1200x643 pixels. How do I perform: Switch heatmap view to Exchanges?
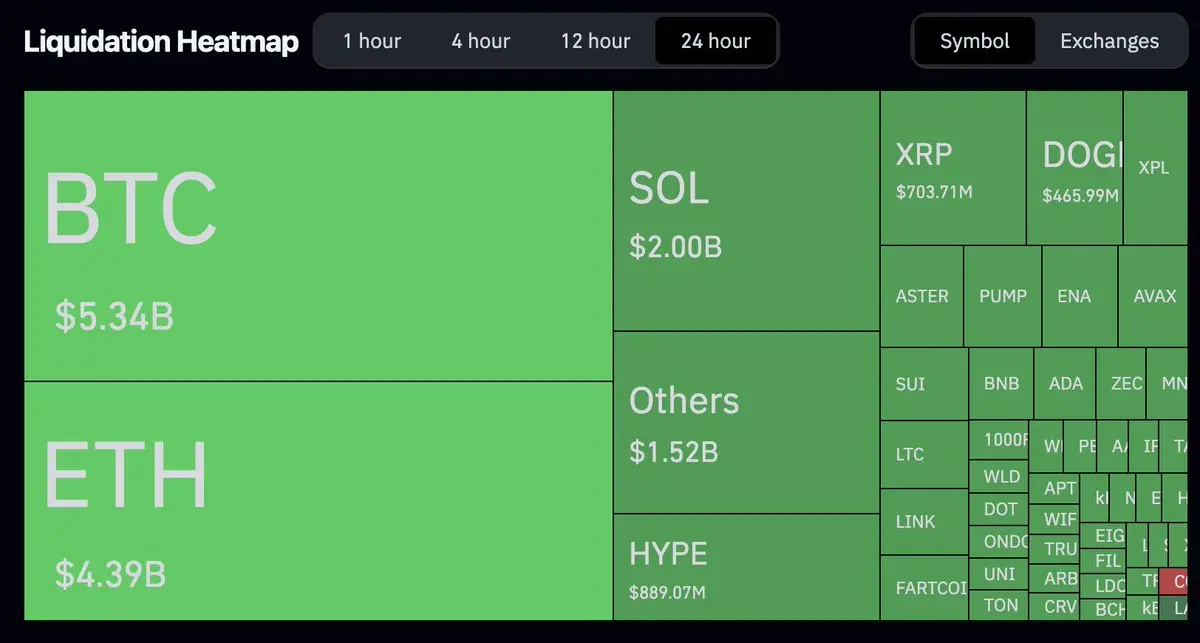pyautogui.click(x=1109, y=41)
